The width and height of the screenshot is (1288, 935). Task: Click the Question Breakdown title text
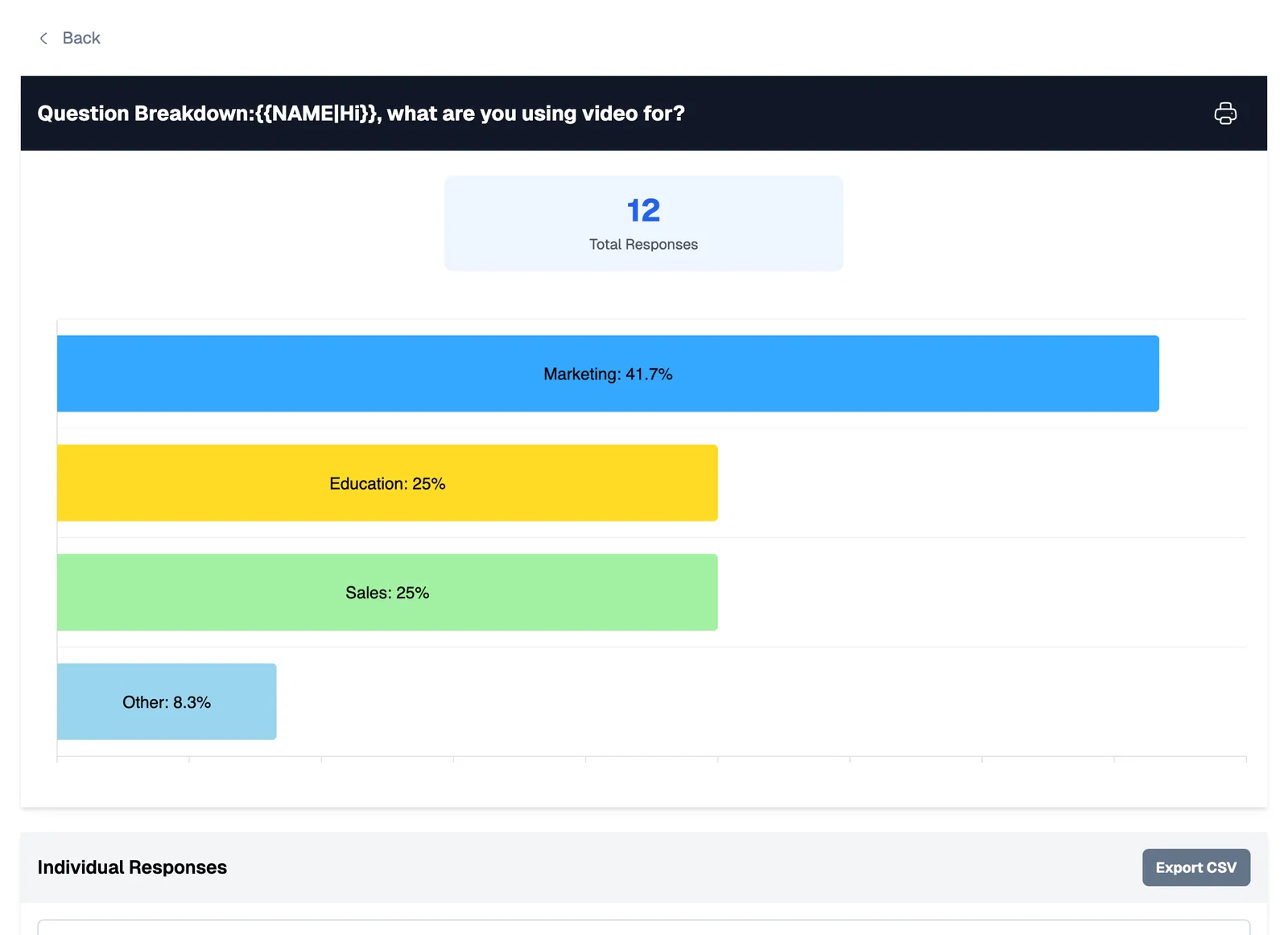[x=361, y=114]
